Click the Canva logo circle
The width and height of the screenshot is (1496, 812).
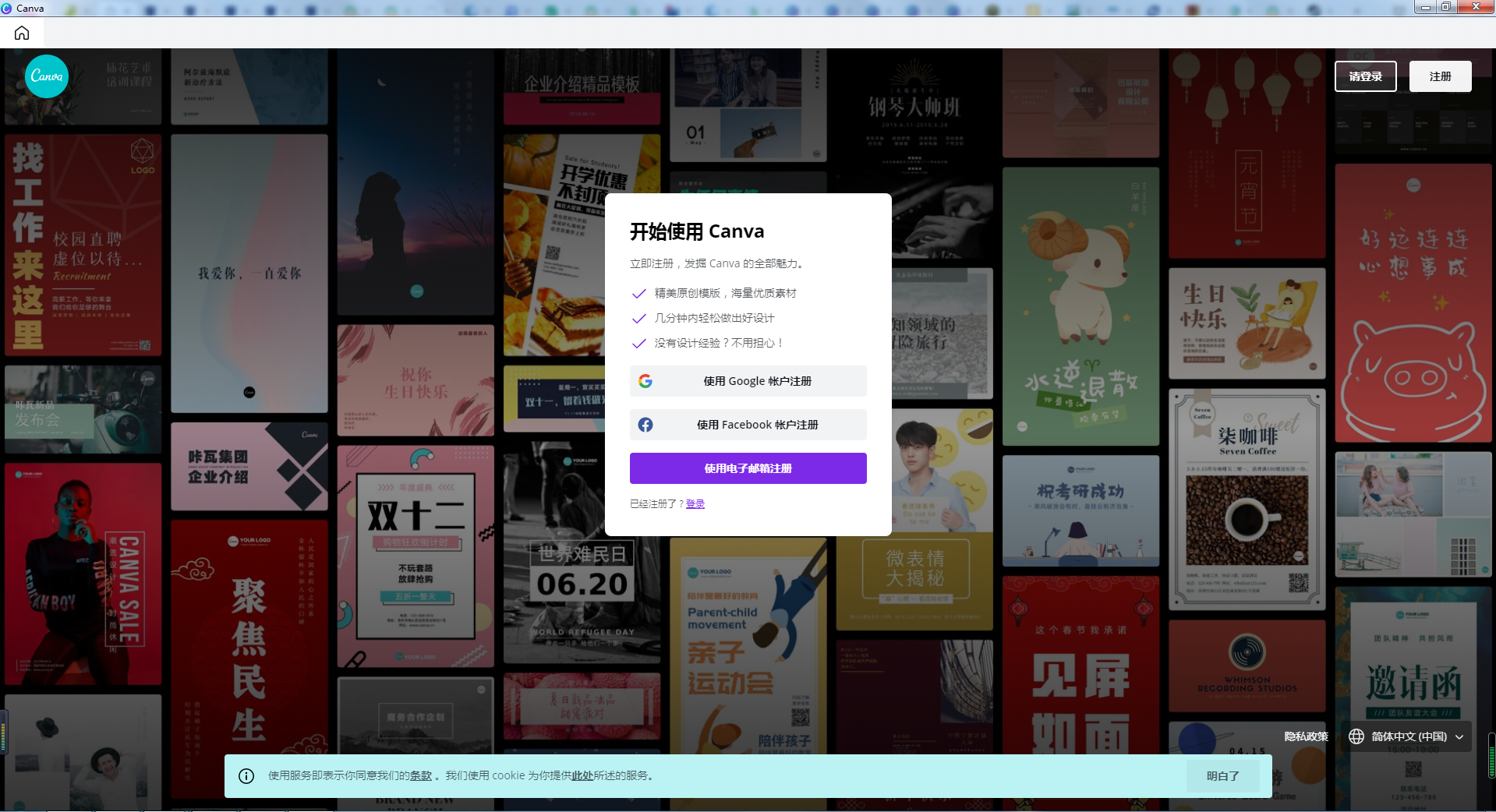[47, 76]
